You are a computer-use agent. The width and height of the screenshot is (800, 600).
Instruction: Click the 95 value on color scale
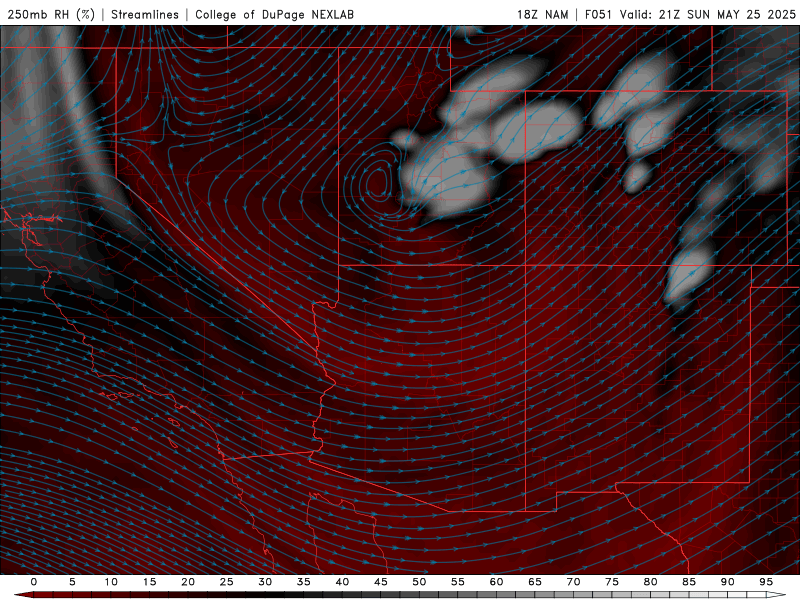click(766, 582)
